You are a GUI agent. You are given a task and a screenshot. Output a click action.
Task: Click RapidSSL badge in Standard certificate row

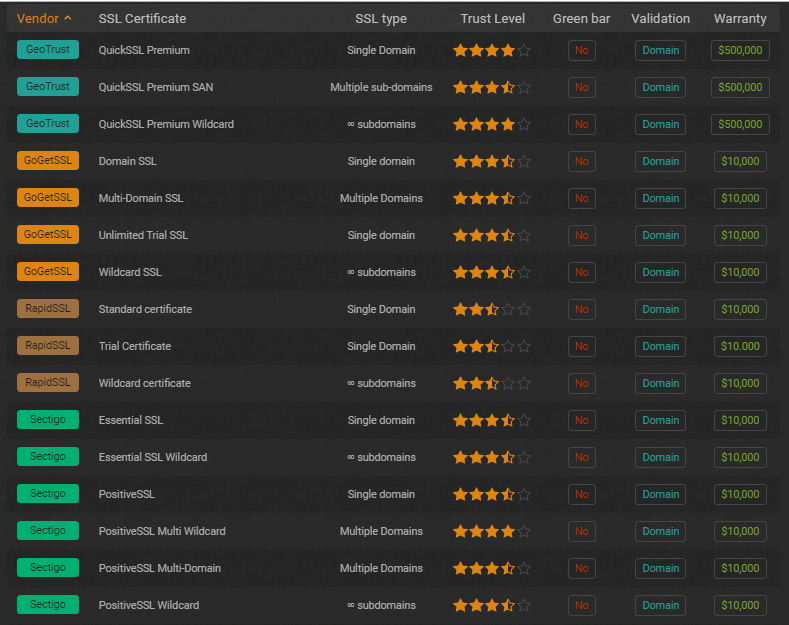(48, 308)
